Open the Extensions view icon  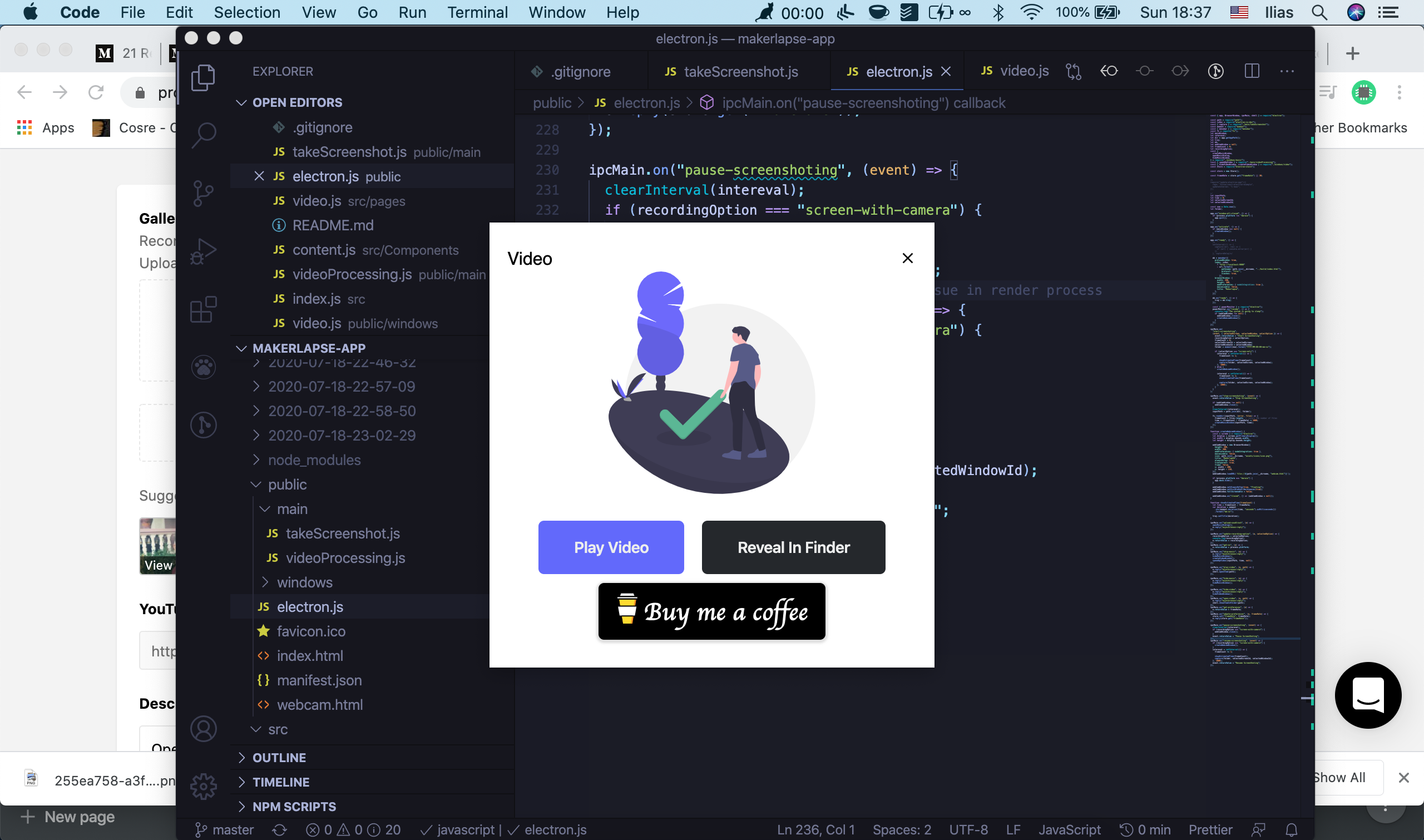[203, 310]
